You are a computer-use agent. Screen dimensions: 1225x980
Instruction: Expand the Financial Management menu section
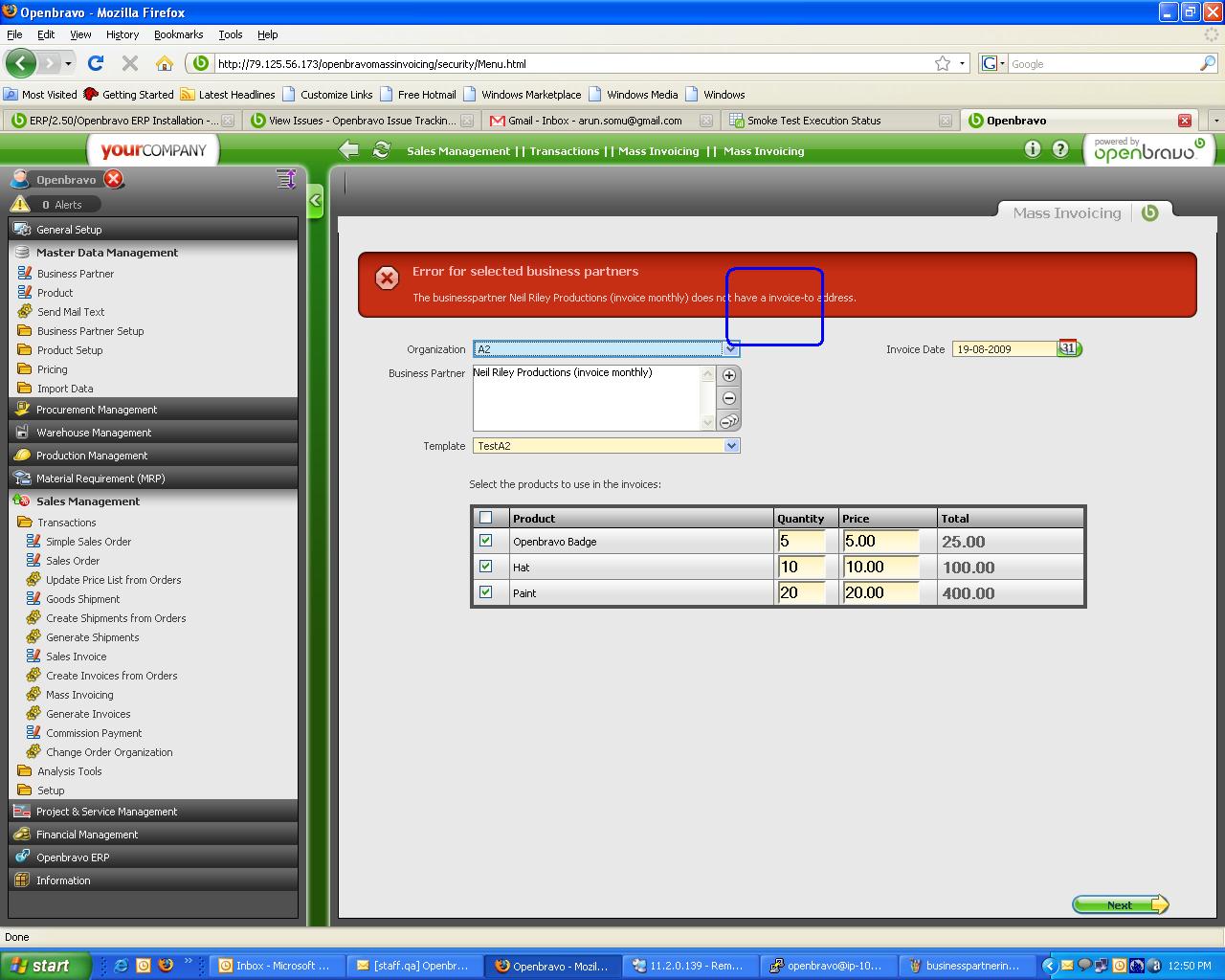click(x=87, y=835)
